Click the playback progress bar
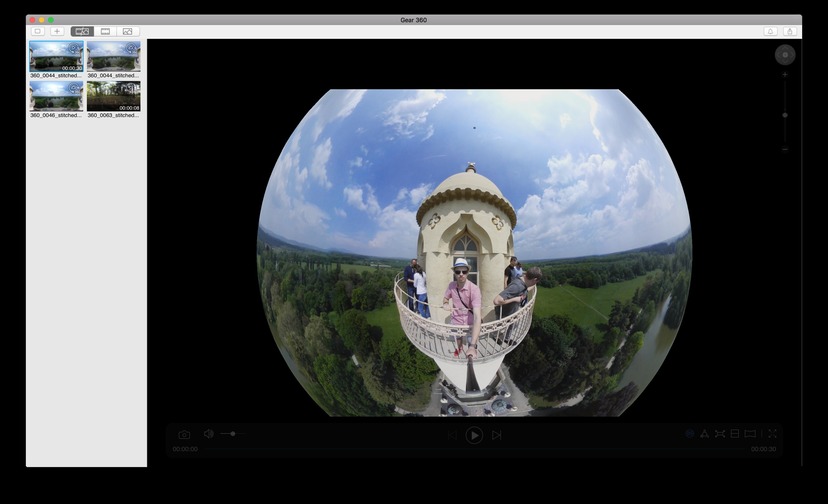 [474, 449]
